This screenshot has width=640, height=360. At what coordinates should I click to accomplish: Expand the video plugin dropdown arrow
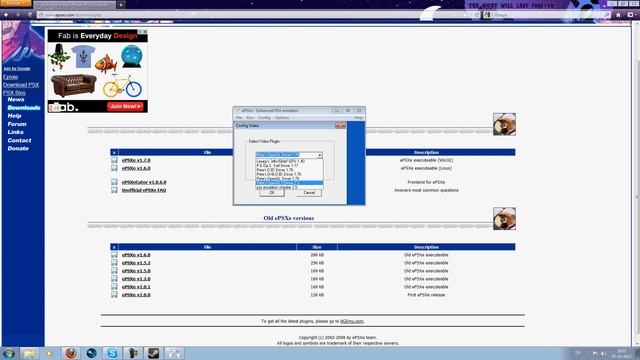[x=320, y=155]
